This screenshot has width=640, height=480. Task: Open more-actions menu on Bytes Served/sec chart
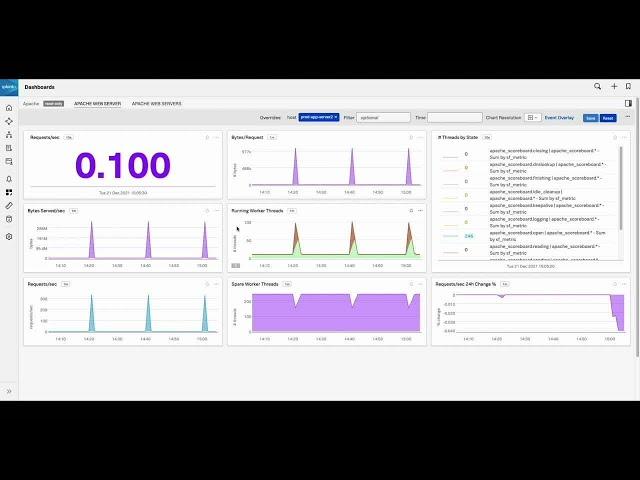coord(216,211)
